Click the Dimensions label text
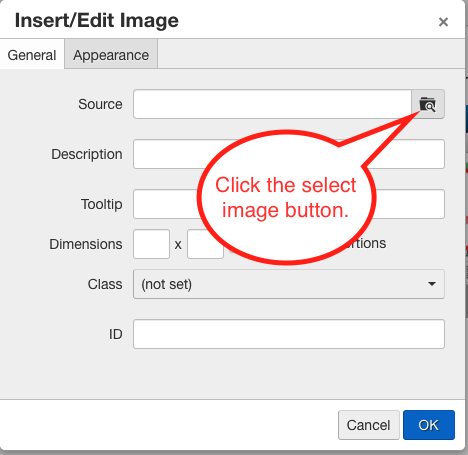The height and width of the screenshot is (455, 468). [86, 244]
